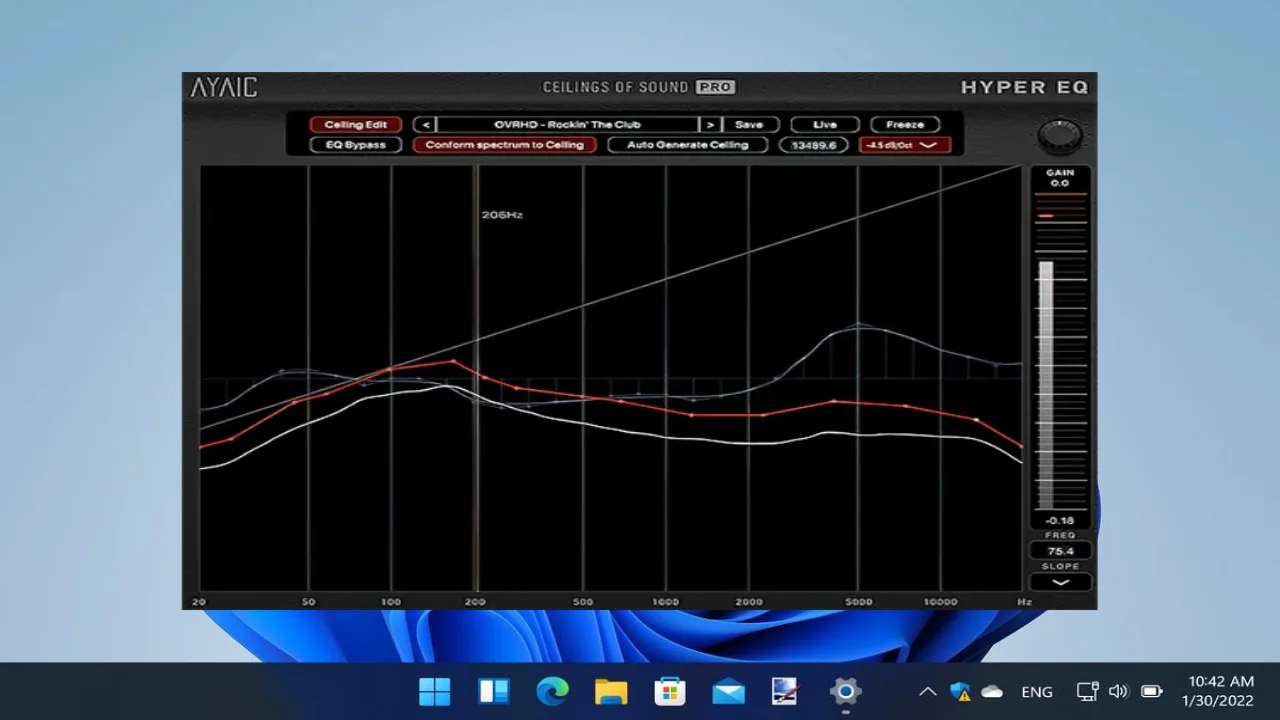
Task: Open Widgets from the taskbar
Action: pos(494,691)
